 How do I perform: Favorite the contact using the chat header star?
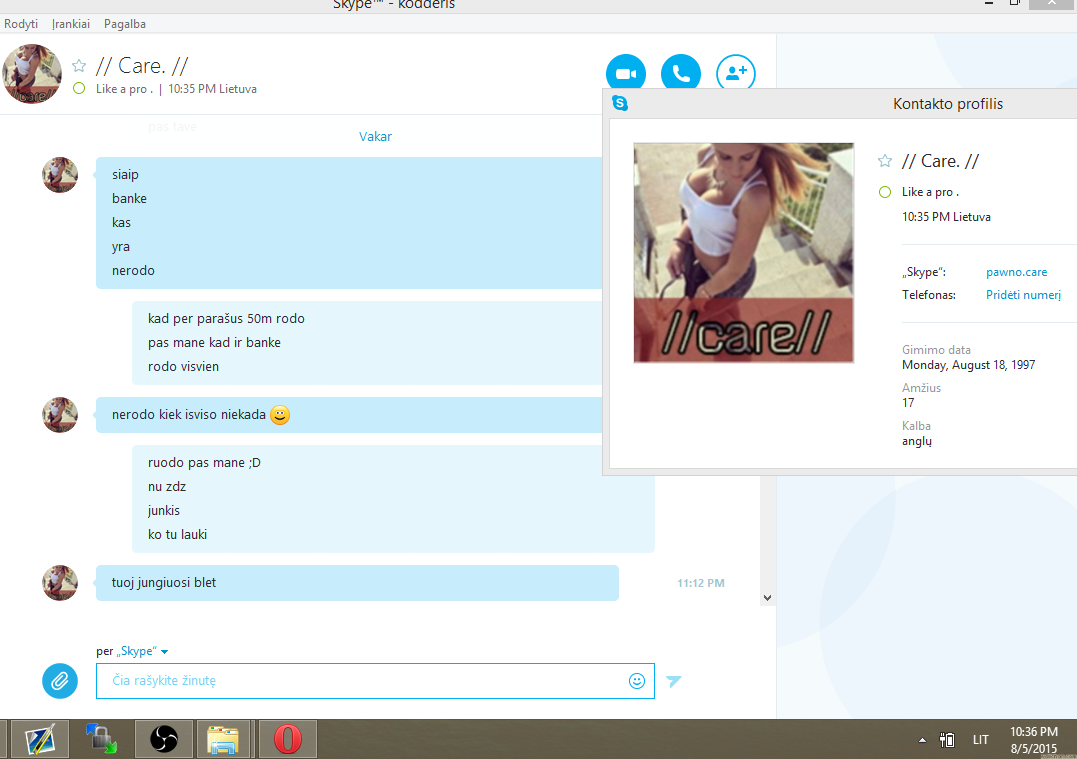79,66
